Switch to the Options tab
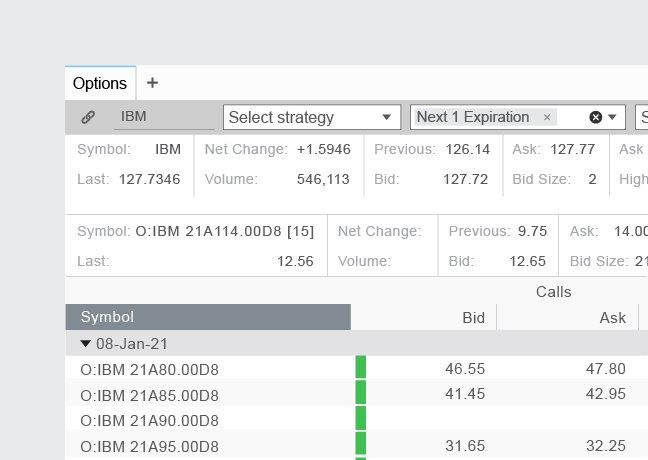 pos(100,83)
